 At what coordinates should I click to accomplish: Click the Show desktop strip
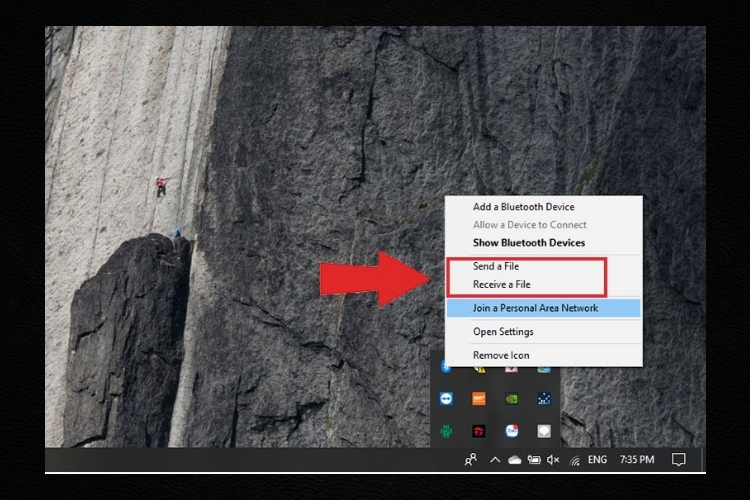coord(704,460)
